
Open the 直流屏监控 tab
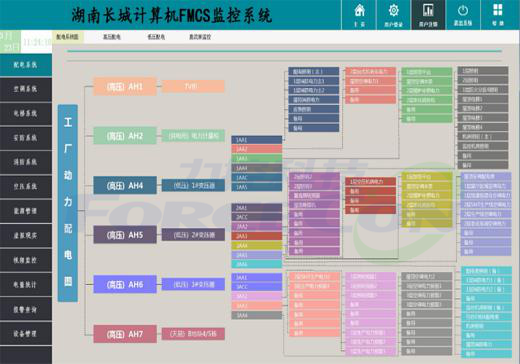(200, 37)
